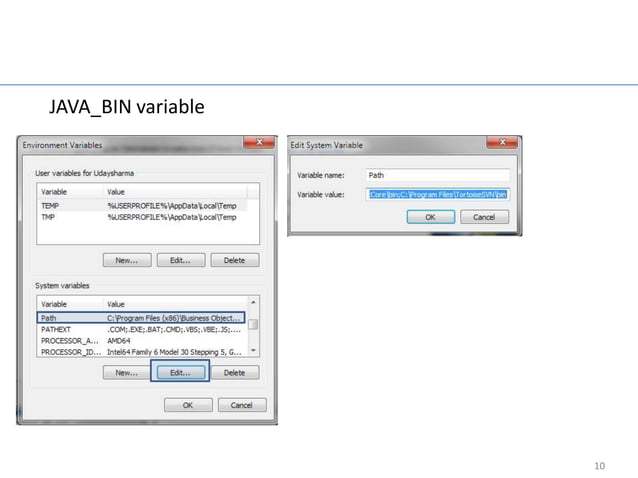This screenshot has height=478, width=638.
Task: Confirm Environment Variables with OK
Action: click(188, 405)
